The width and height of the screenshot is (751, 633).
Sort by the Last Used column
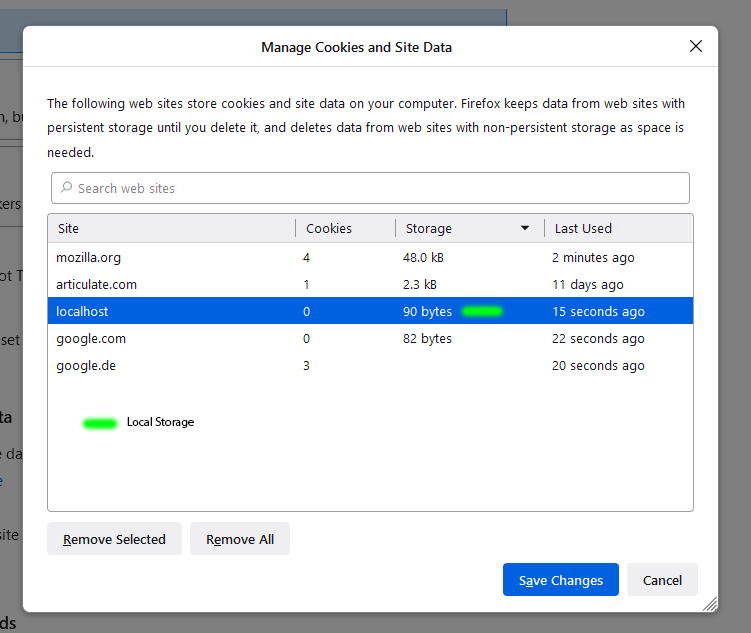coord(615,228)
